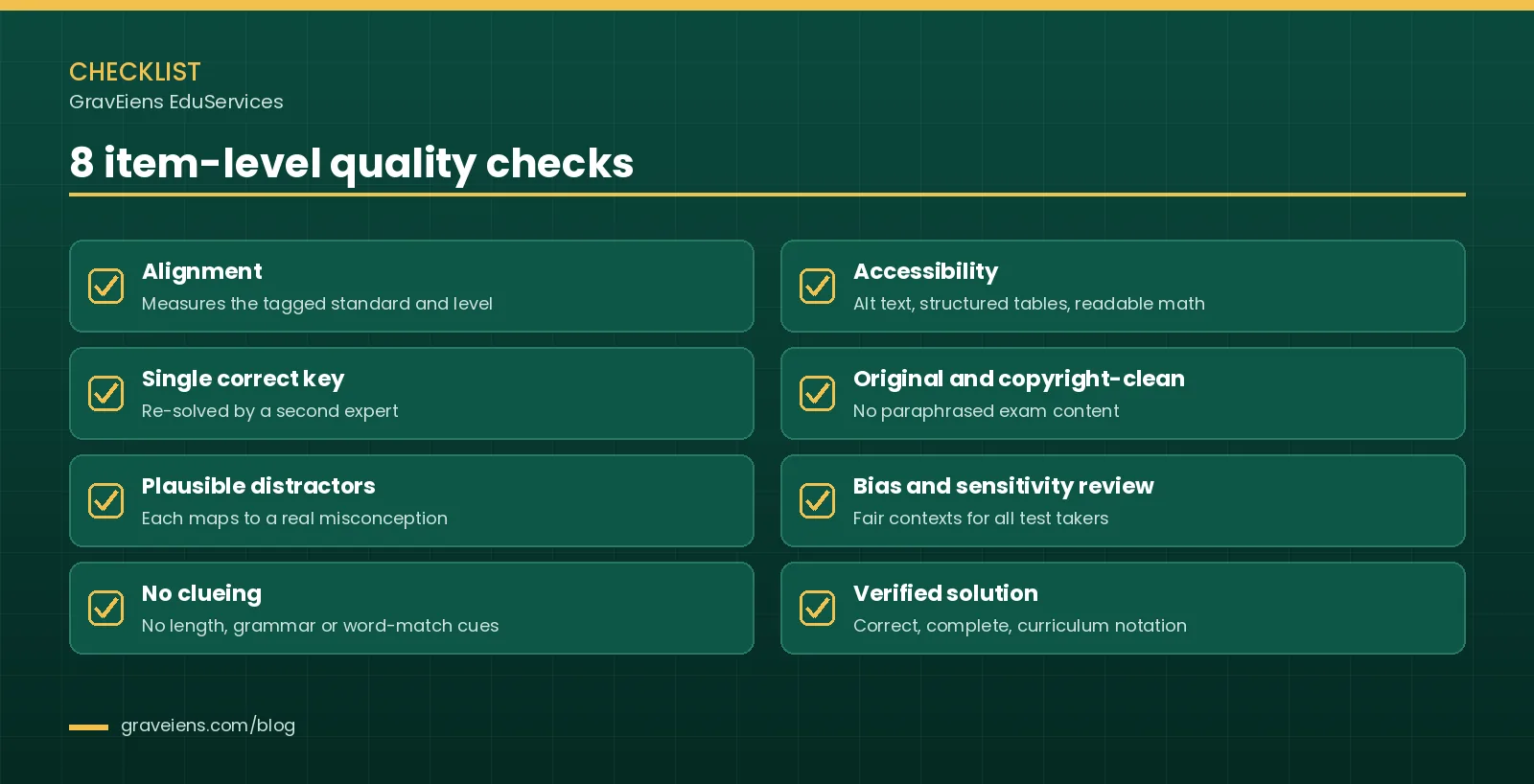Click the checkmark icon beside Single correct key

coord(105,393)
